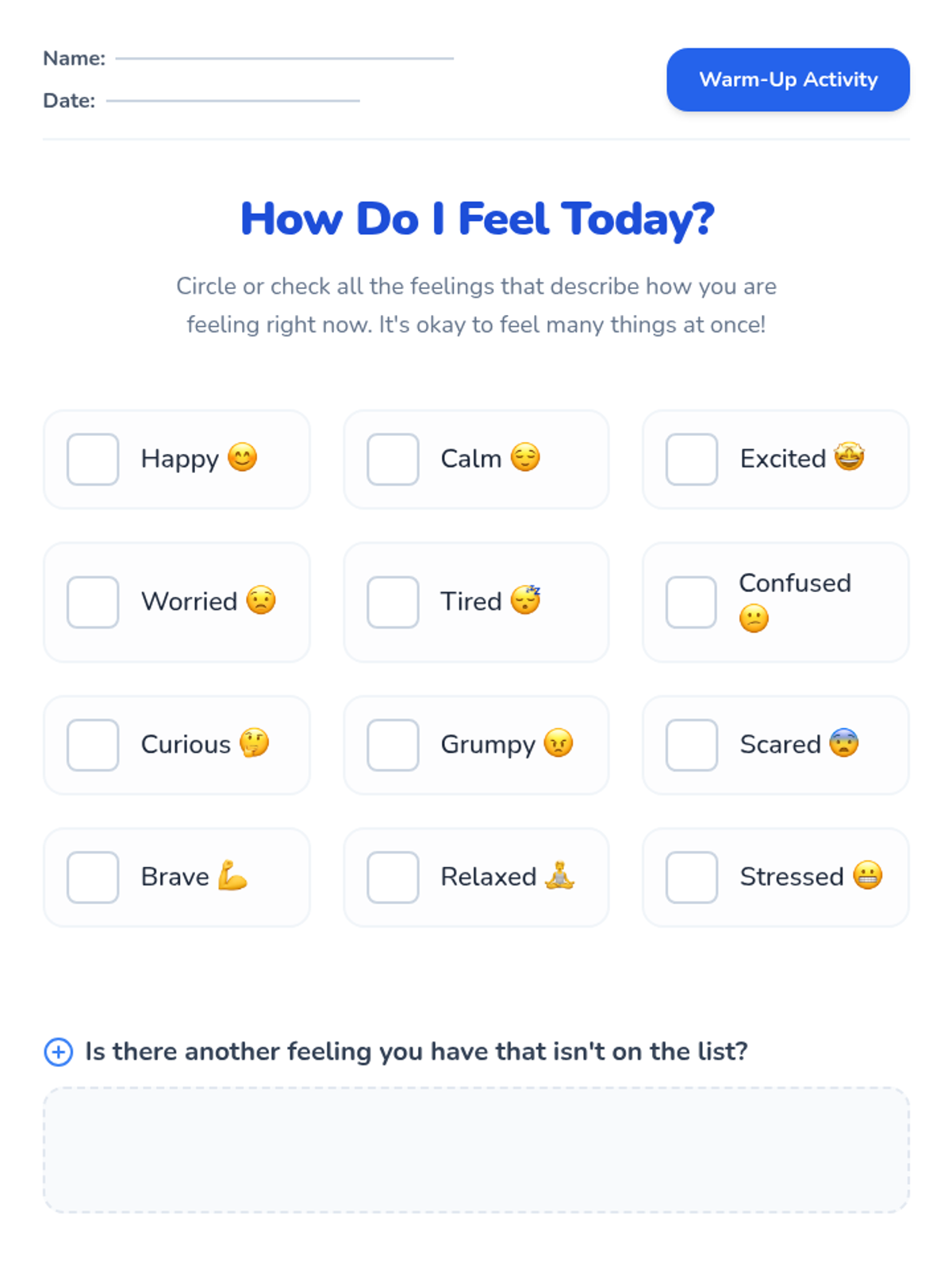Click the meditating person Relaxed emoji
The width and height of the screenshot is (952, 1270).
560,876
